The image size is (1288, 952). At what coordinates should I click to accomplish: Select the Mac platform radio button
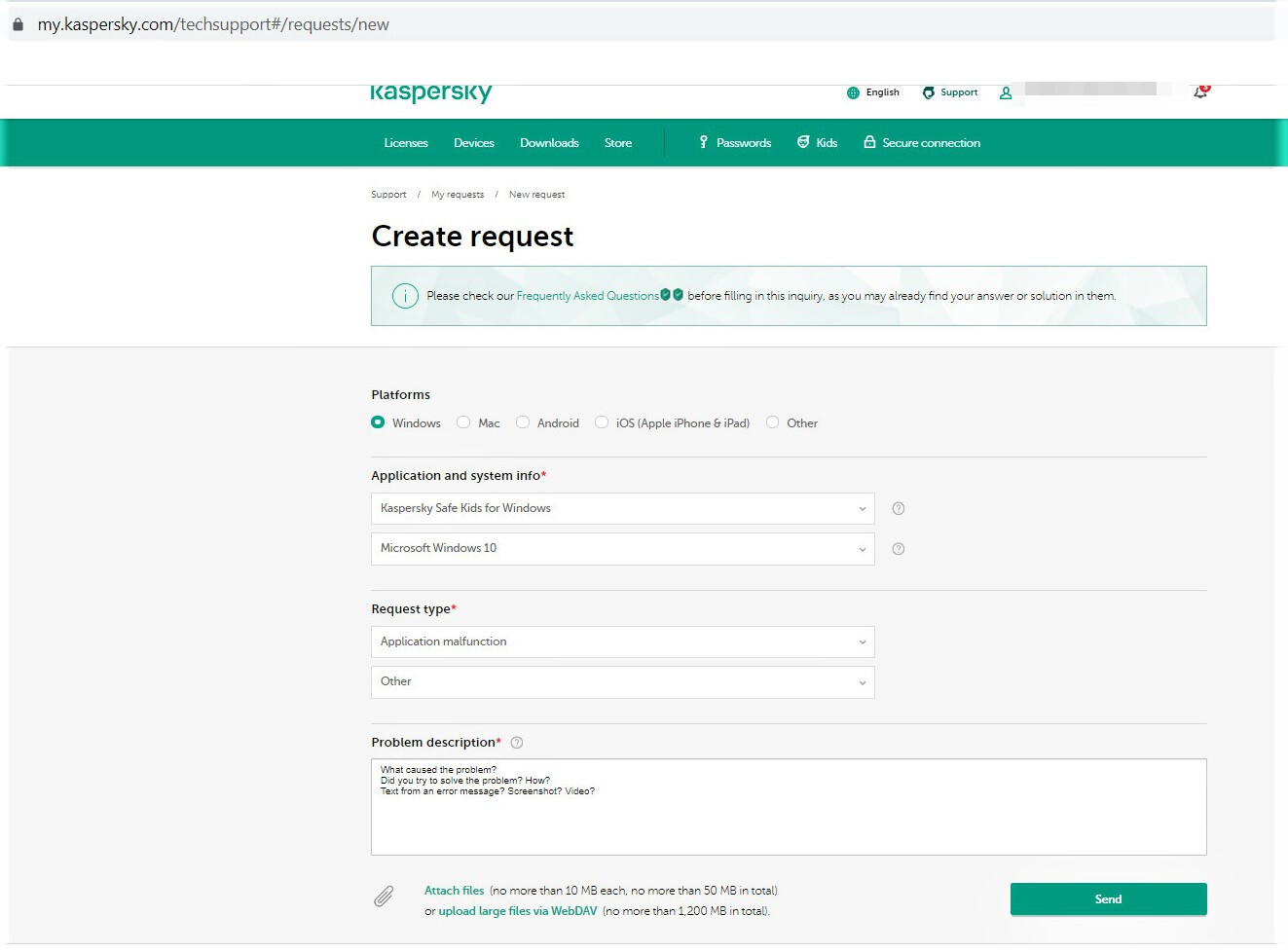point(464,422)
